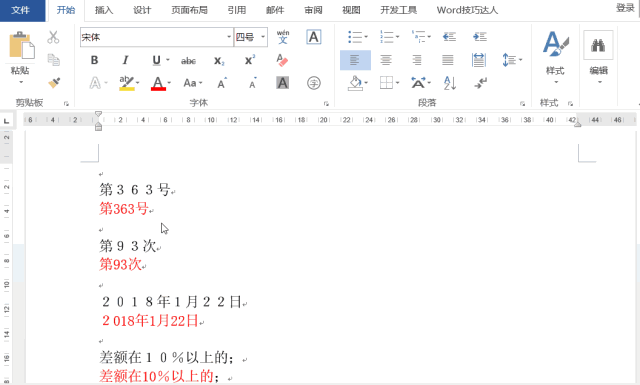The height and width of the screenshot is (385, 640).
Task: Open the font name dropdown
Action: tap(229, 37)
